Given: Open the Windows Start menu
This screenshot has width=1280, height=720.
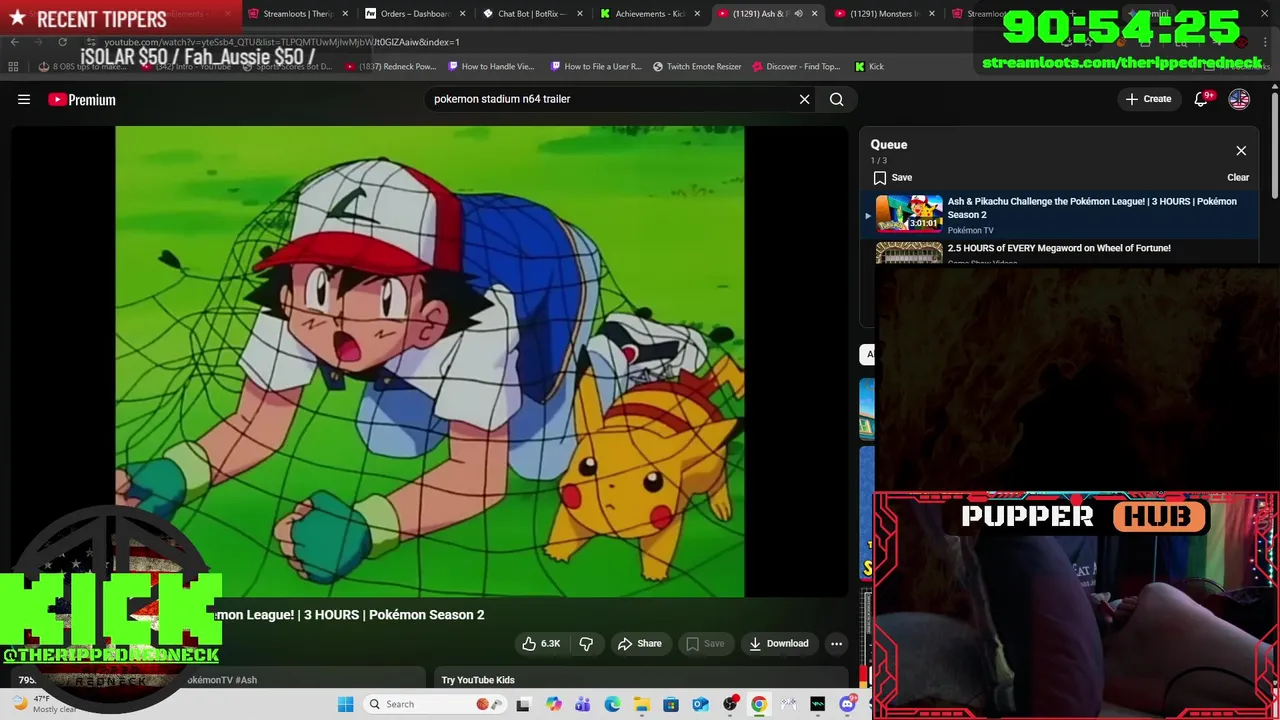Looking at the screenshot, I should point(345,704).
